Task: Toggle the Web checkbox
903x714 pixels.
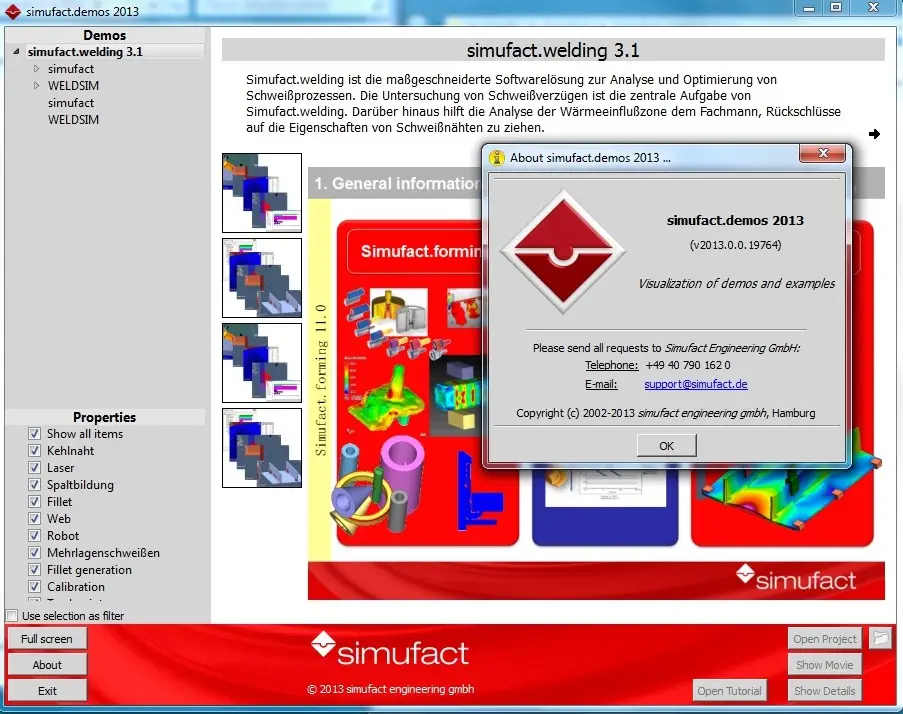Action: click(x=35, y=518)
